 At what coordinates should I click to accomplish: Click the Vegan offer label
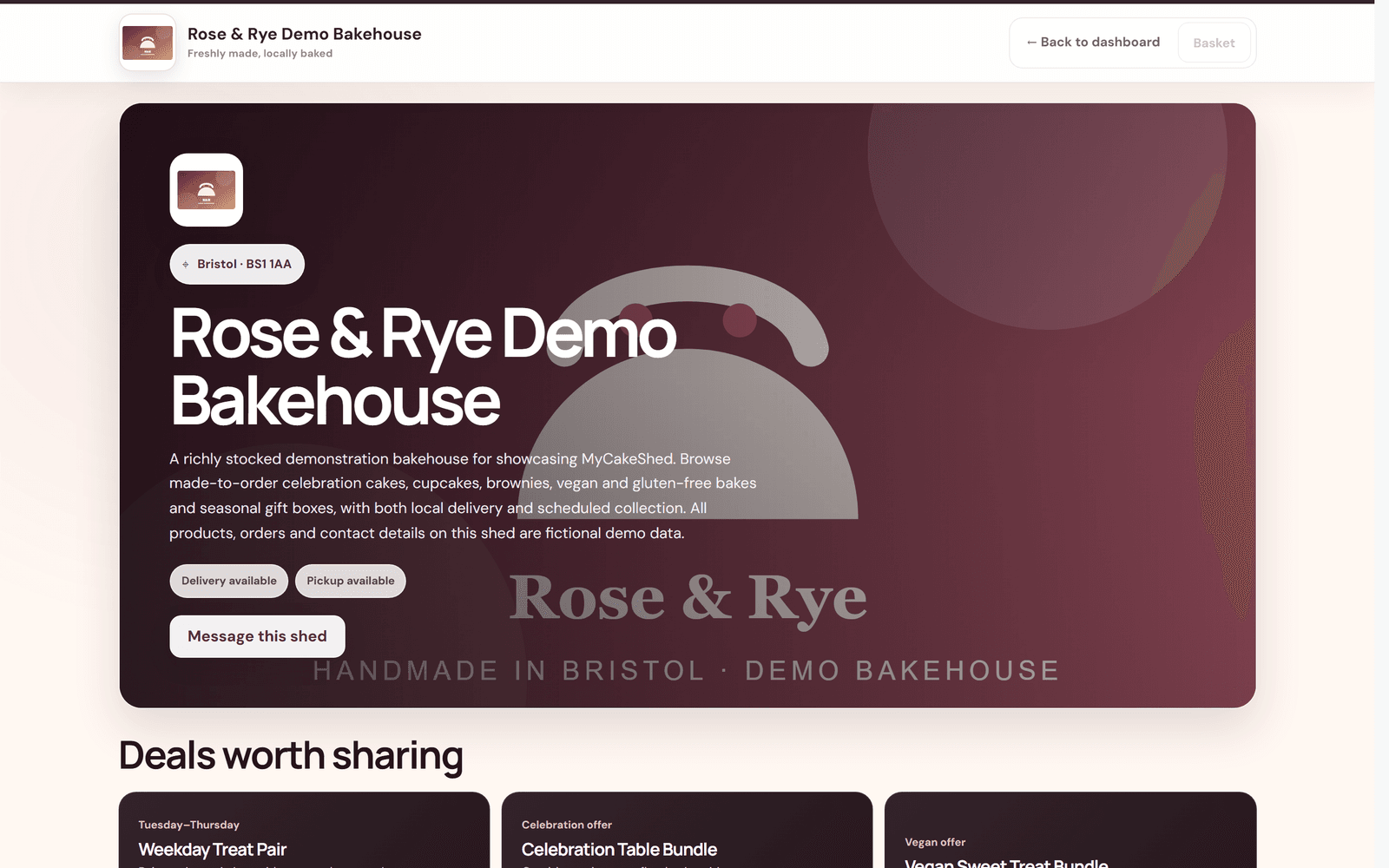pos(935,842)
